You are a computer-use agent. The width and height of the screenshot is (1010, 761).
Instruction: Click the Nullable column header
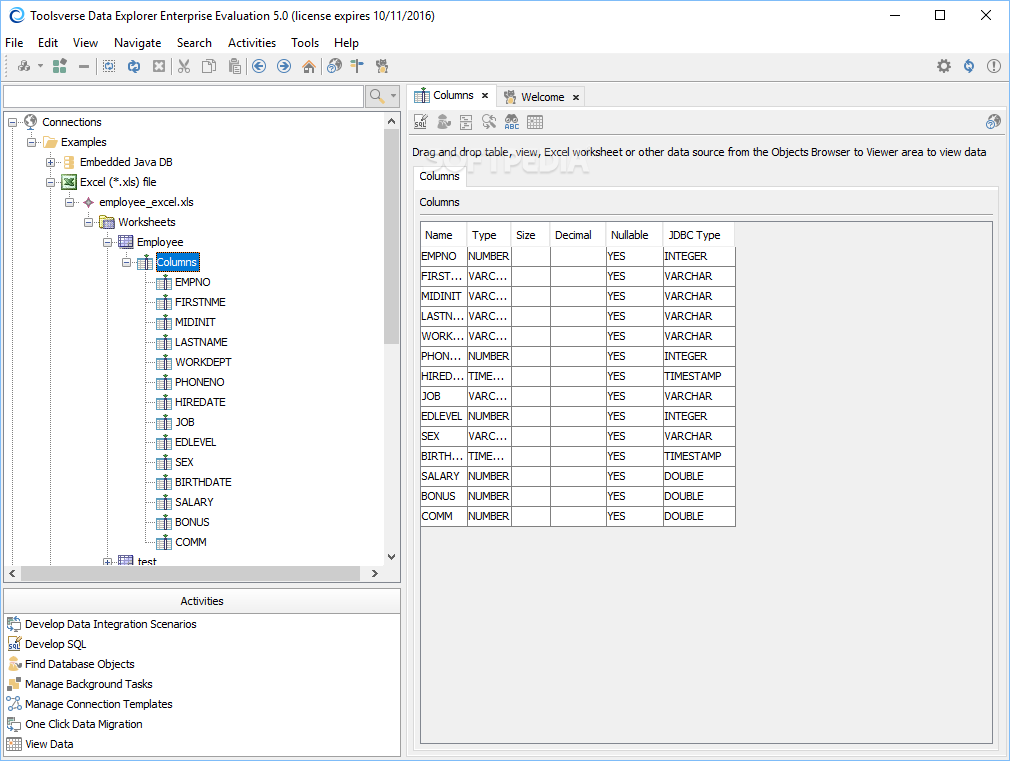click(634, 235)
